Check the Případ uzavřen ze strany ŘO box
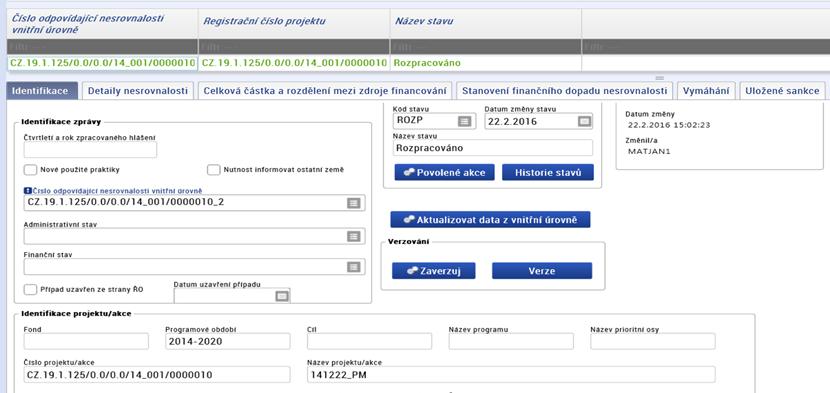 pyautogui.click(x=30, y=289)
